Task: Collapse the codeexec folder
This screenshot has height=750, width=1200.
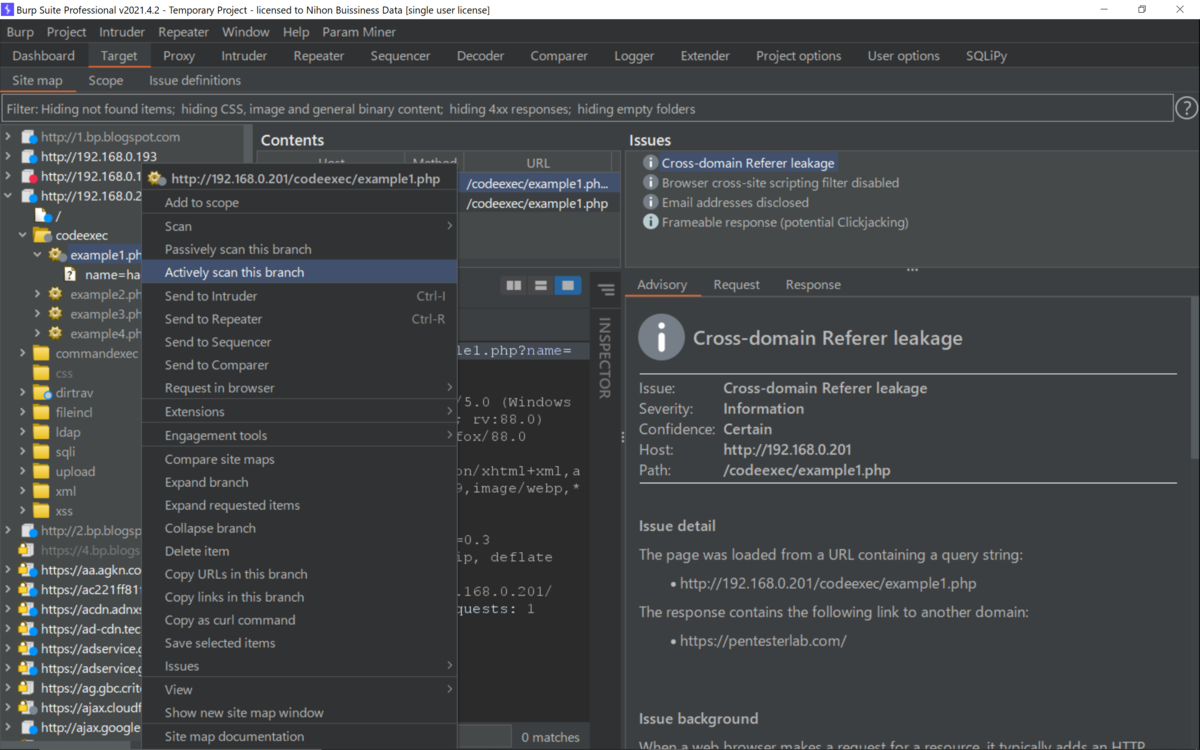Action: (x=23, y=236)
